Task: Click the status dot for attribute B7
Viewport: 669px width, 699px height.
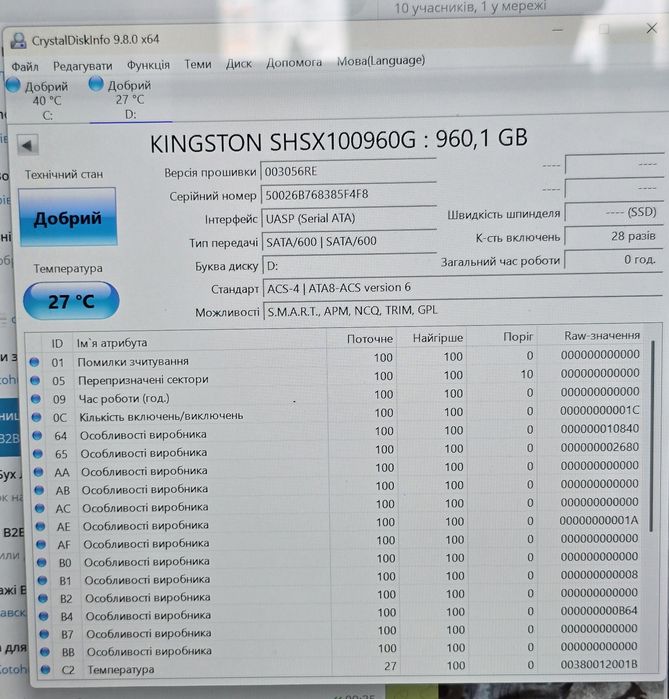Action: coord(44,634)
